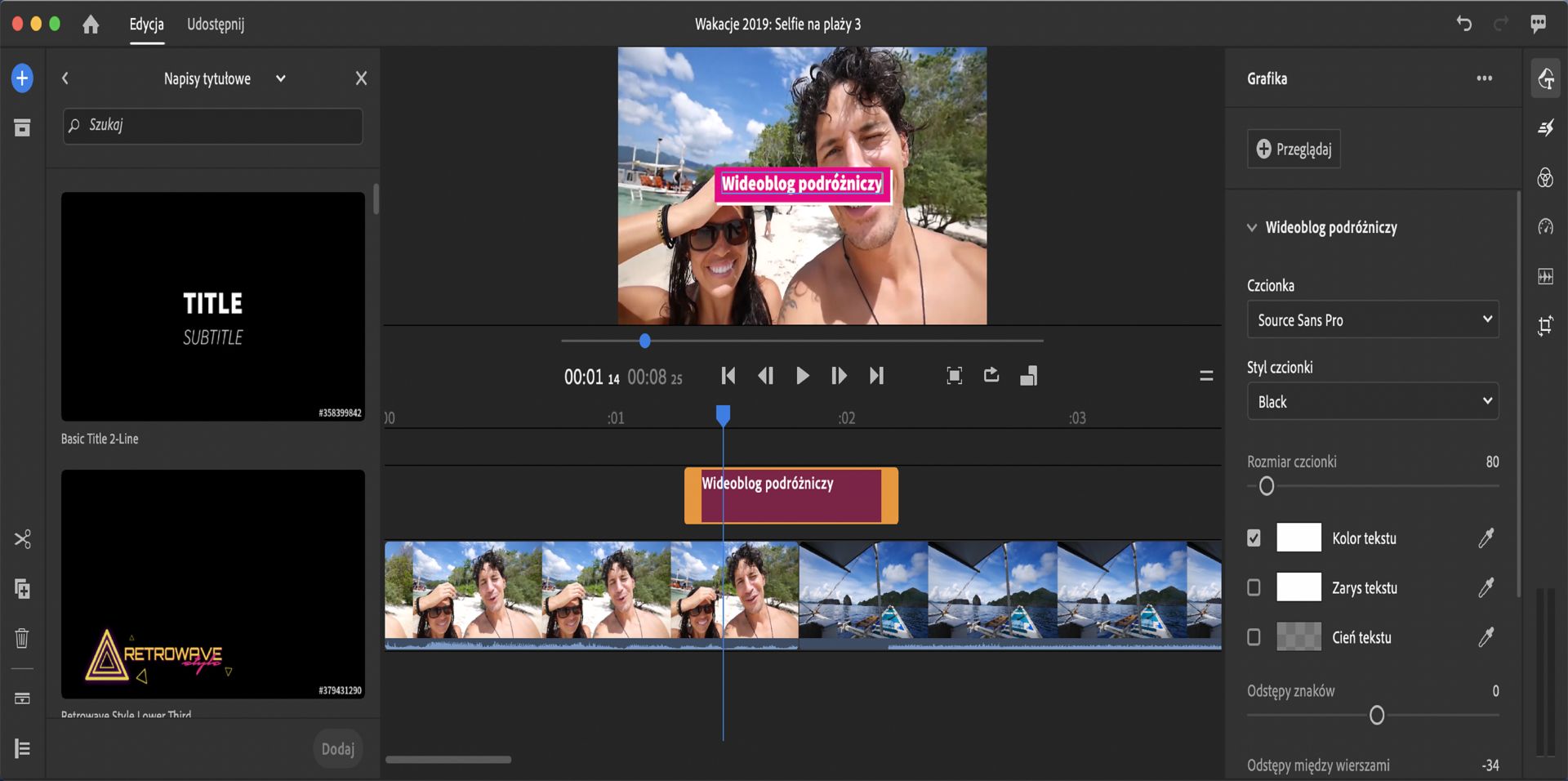Screen dimensions: 1568x781
Task: Open the track controls icon in left sidebar
Action: pos(22,698)
